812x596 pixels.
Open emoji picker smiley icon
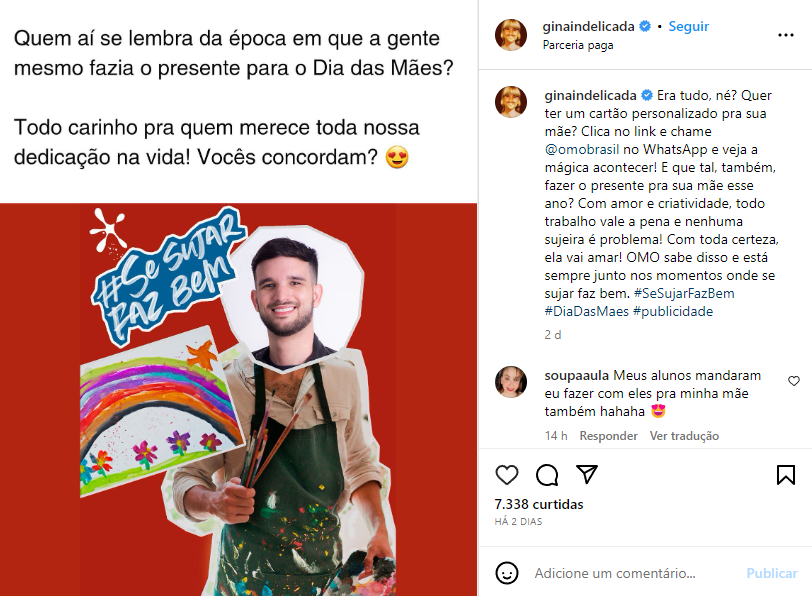tap(506, 573)
